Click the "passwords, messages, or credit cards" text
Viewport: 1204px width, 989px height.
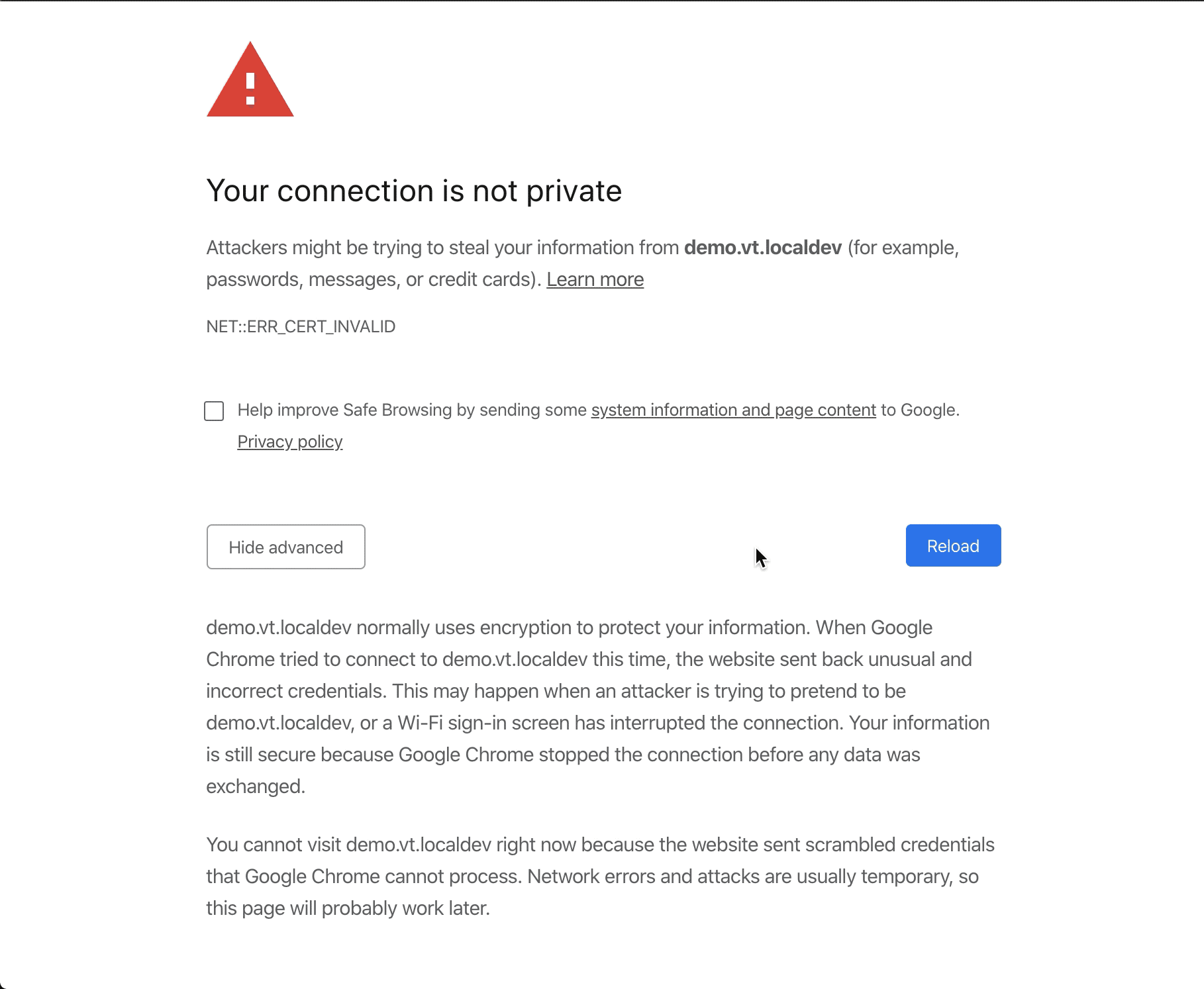click(x=371, y=279)
